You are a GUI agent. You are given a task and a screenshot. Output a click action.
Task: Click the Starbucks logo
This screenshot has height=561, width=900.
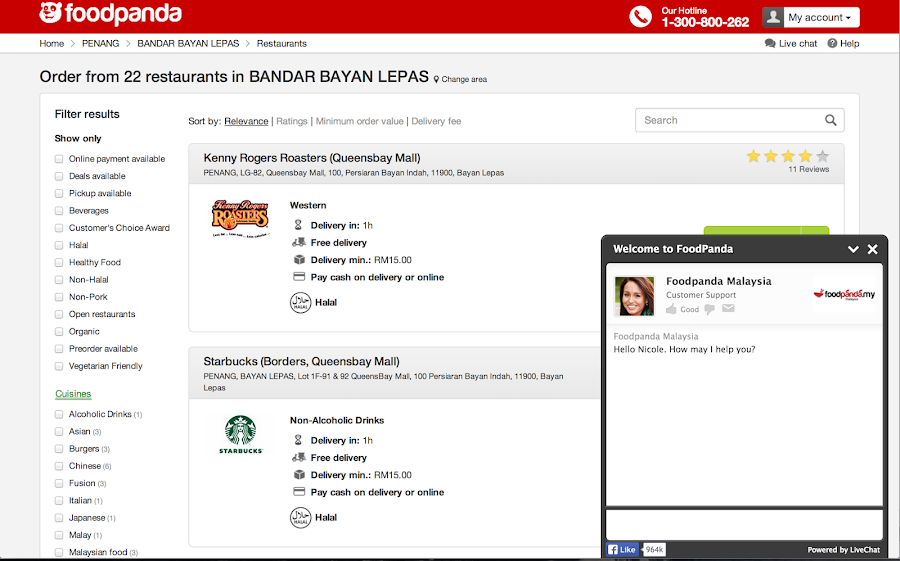click(x=240, y=435)
